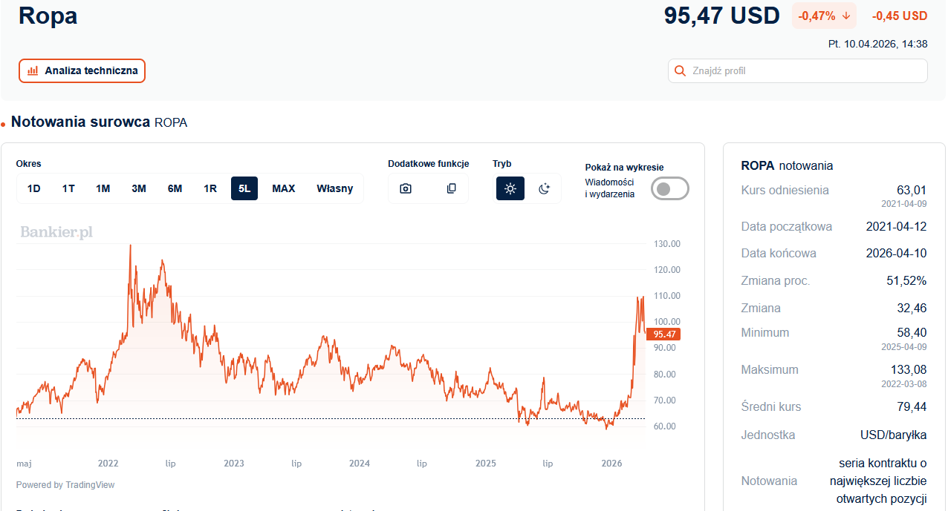Click the 2022 label on time axis
Image resolution: width=948 pixels, height=511 pixels.
(108, 464)
